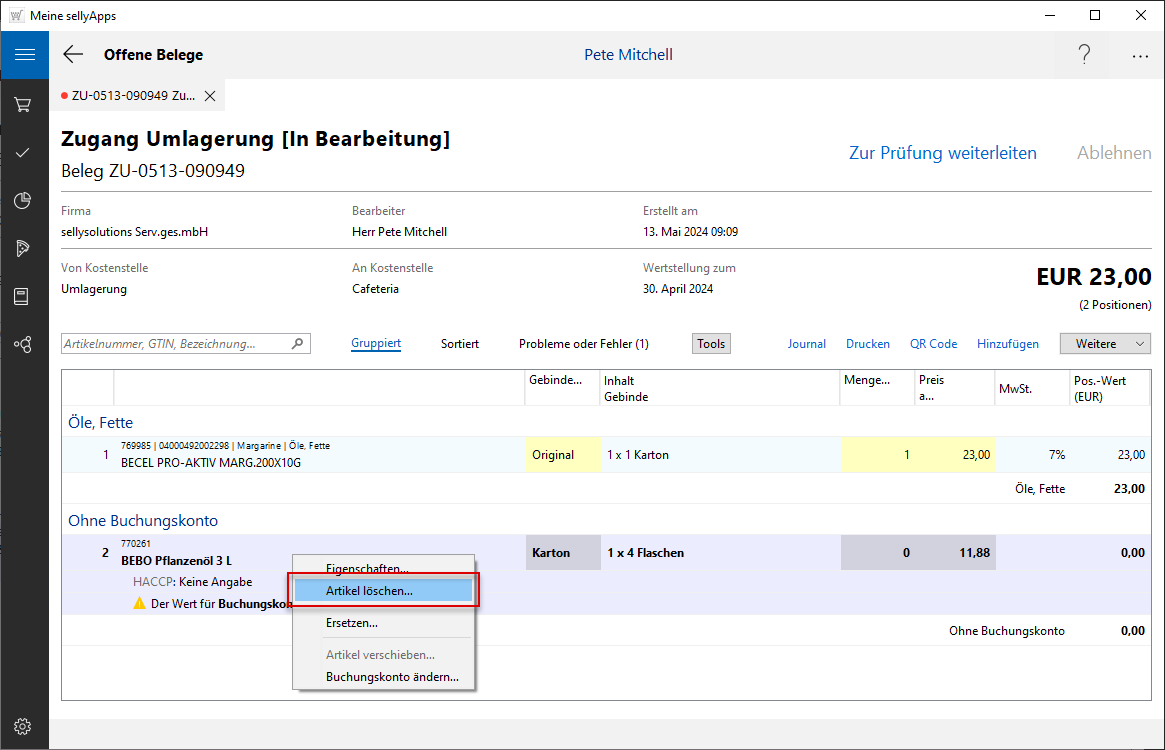Open the three-dots more options menu

click(1140, 56)
